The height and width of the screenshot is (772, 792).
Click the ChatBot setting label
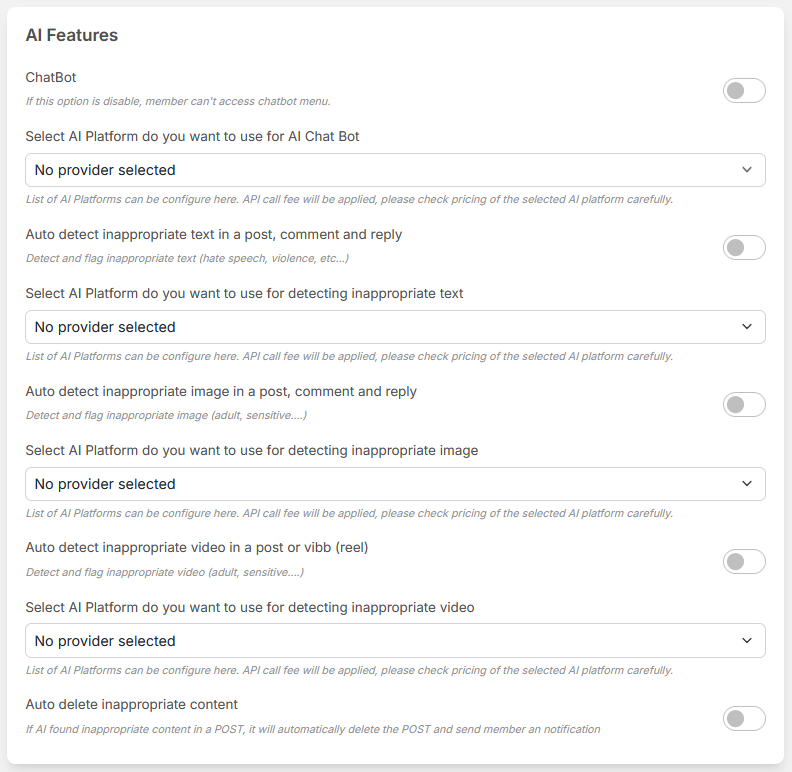[x=51, y=77]
